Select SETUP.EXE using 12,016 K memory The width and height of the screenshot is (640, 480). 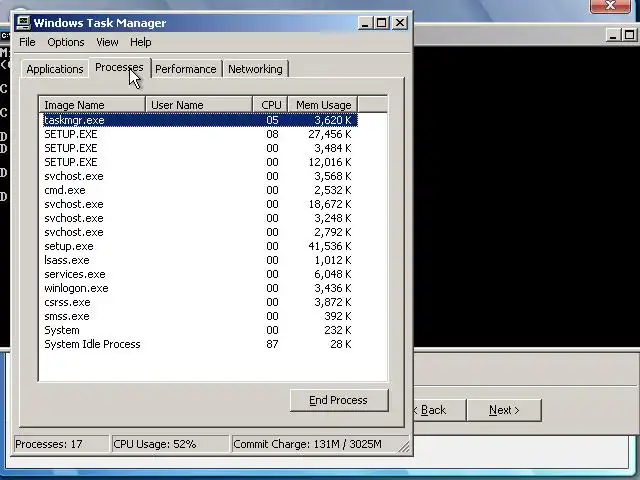200,162
